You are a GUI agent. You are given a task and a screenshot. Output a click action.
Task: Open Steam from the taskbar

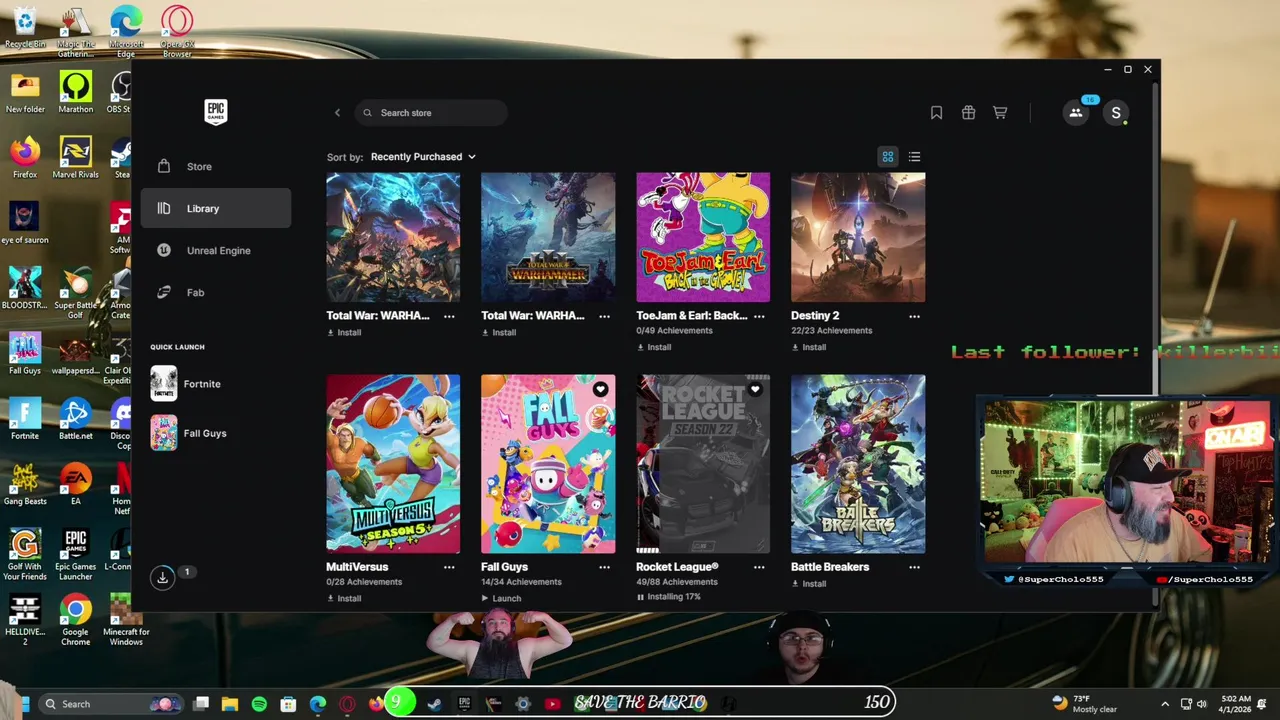(x=434, y=704)
